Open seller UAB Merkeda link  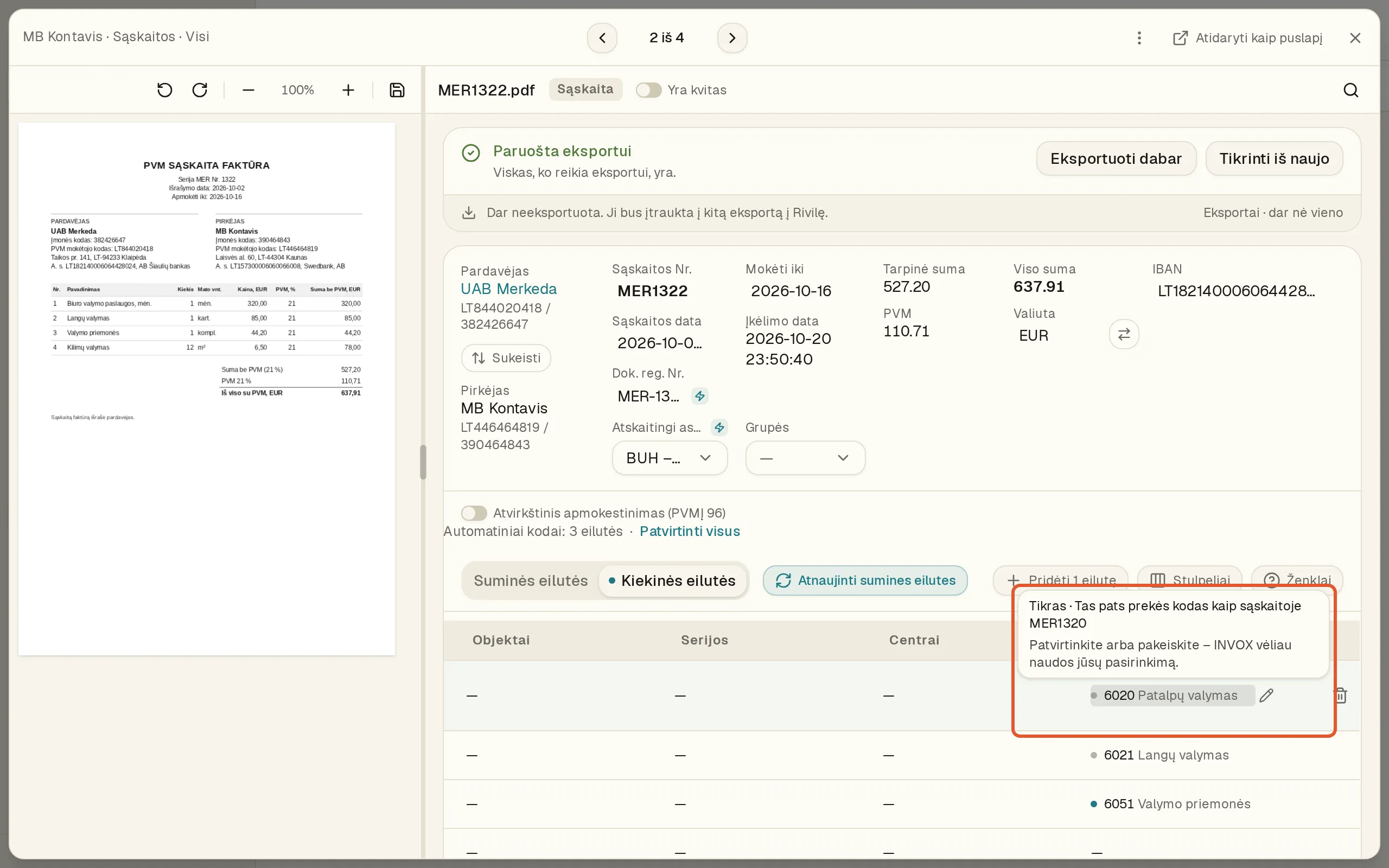tap(508, 289)
